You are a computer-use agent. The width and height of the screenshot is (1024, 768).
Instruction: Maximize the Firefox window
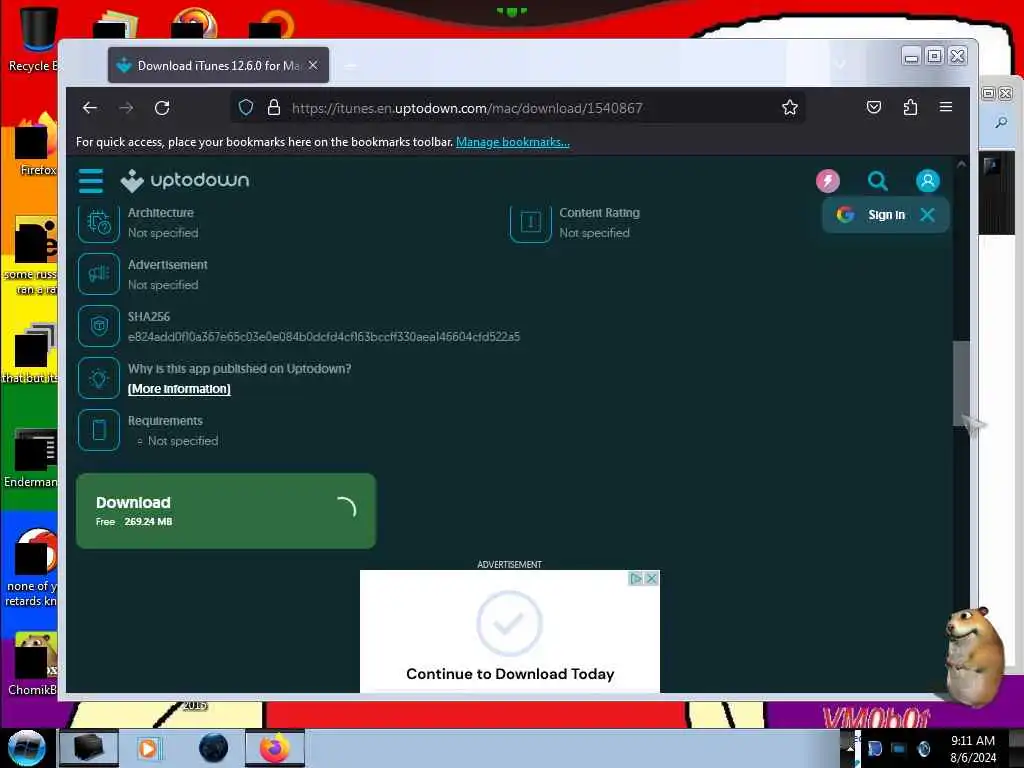click(935, 56)
